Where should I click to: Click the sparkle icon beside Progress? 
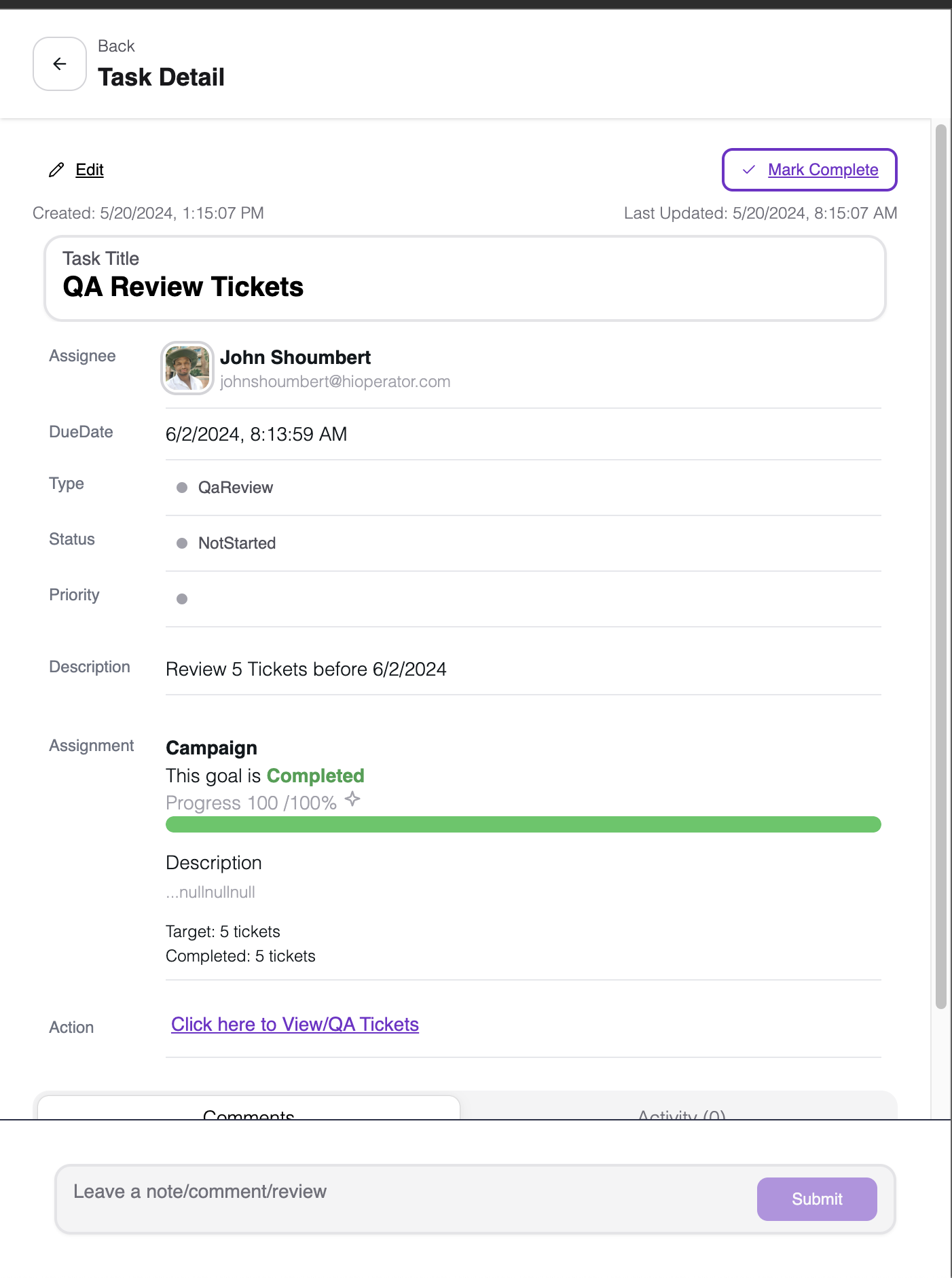click(x=352, y=799)
